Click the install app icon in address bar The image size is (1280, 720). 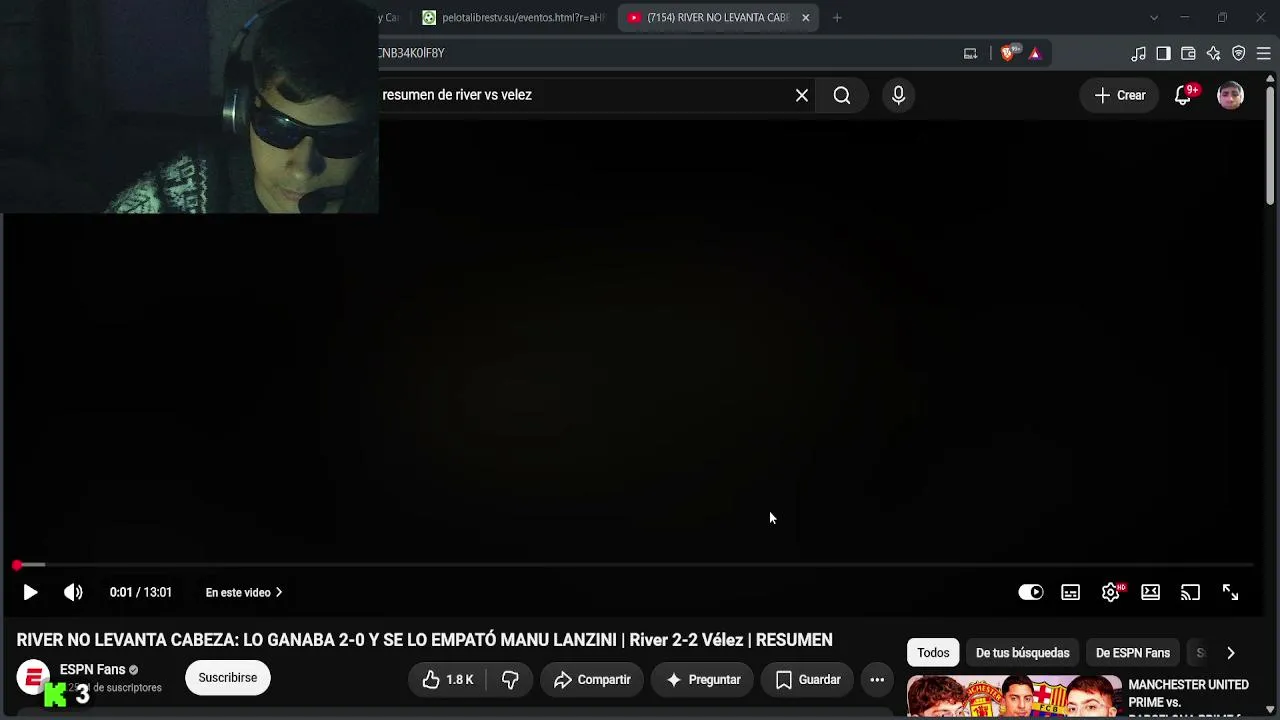pyautogui.click(x=970, y=53)
